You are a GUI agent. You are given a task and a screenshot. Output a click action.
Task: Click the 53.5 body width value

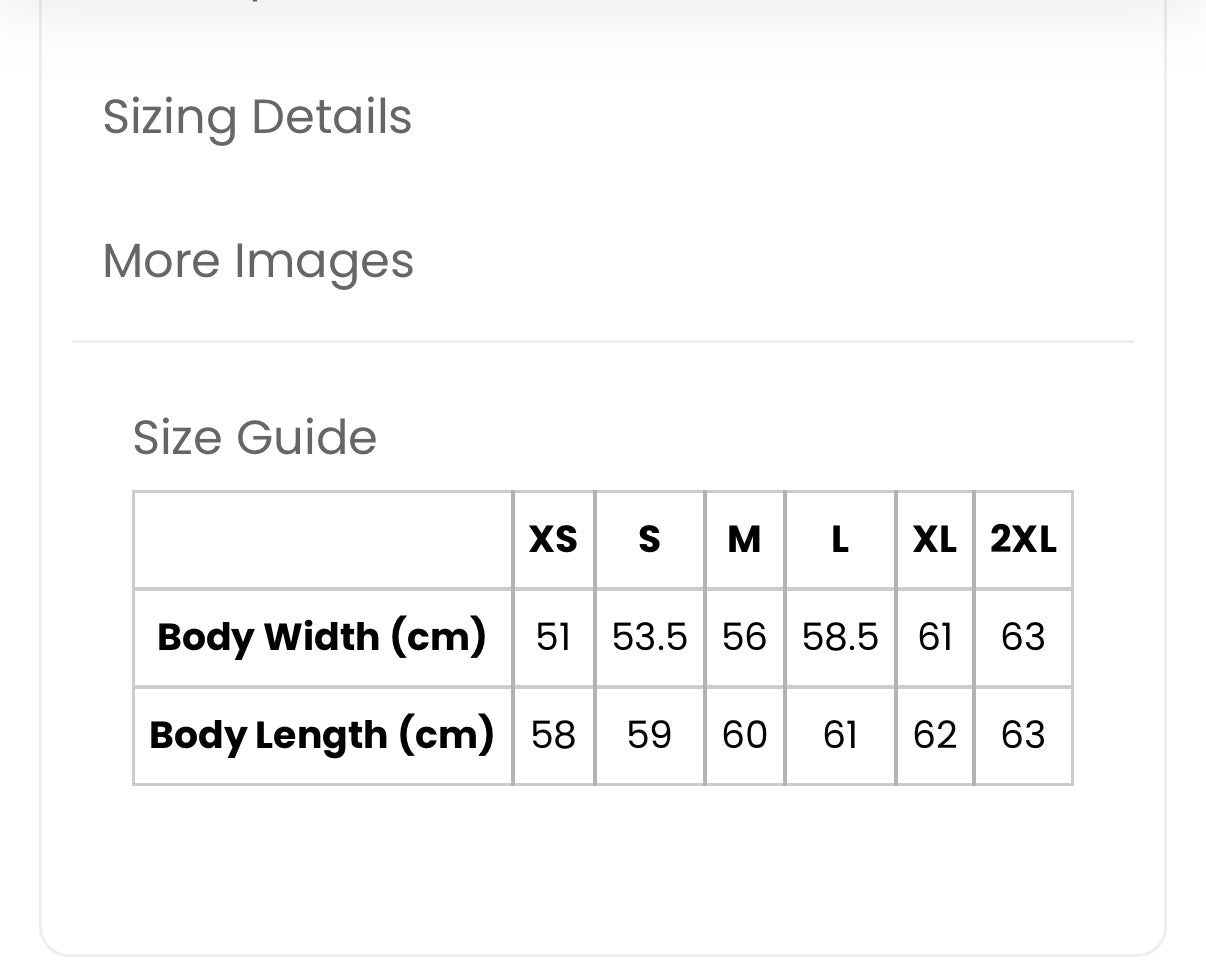coord(649,637)
